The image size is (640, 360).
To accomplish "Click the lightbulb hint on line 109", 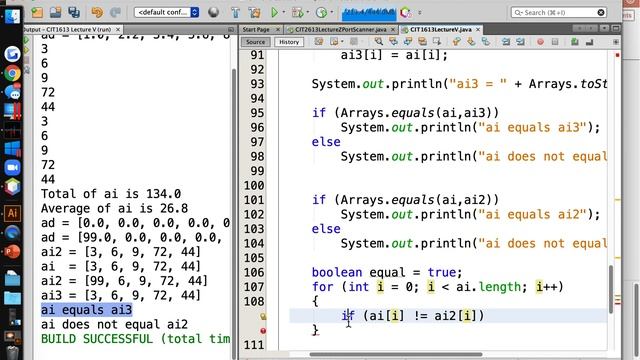I will click(x=263, y=316).
